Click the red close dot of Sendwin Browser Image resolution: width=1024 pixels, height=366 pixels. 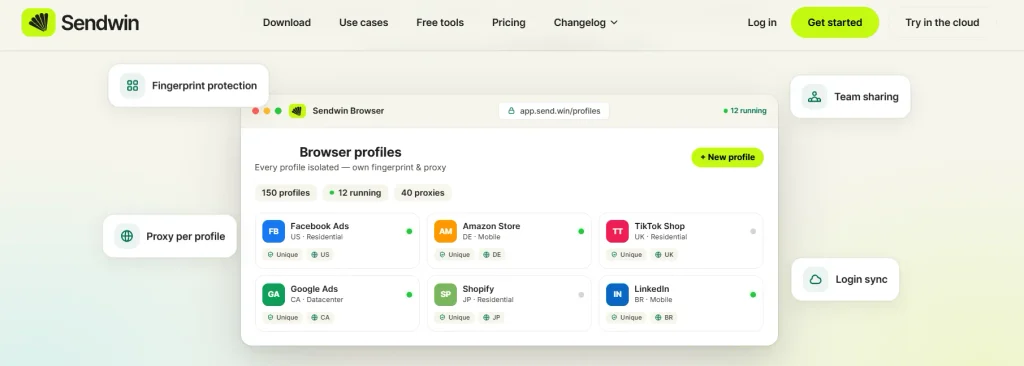pos(255,110)
